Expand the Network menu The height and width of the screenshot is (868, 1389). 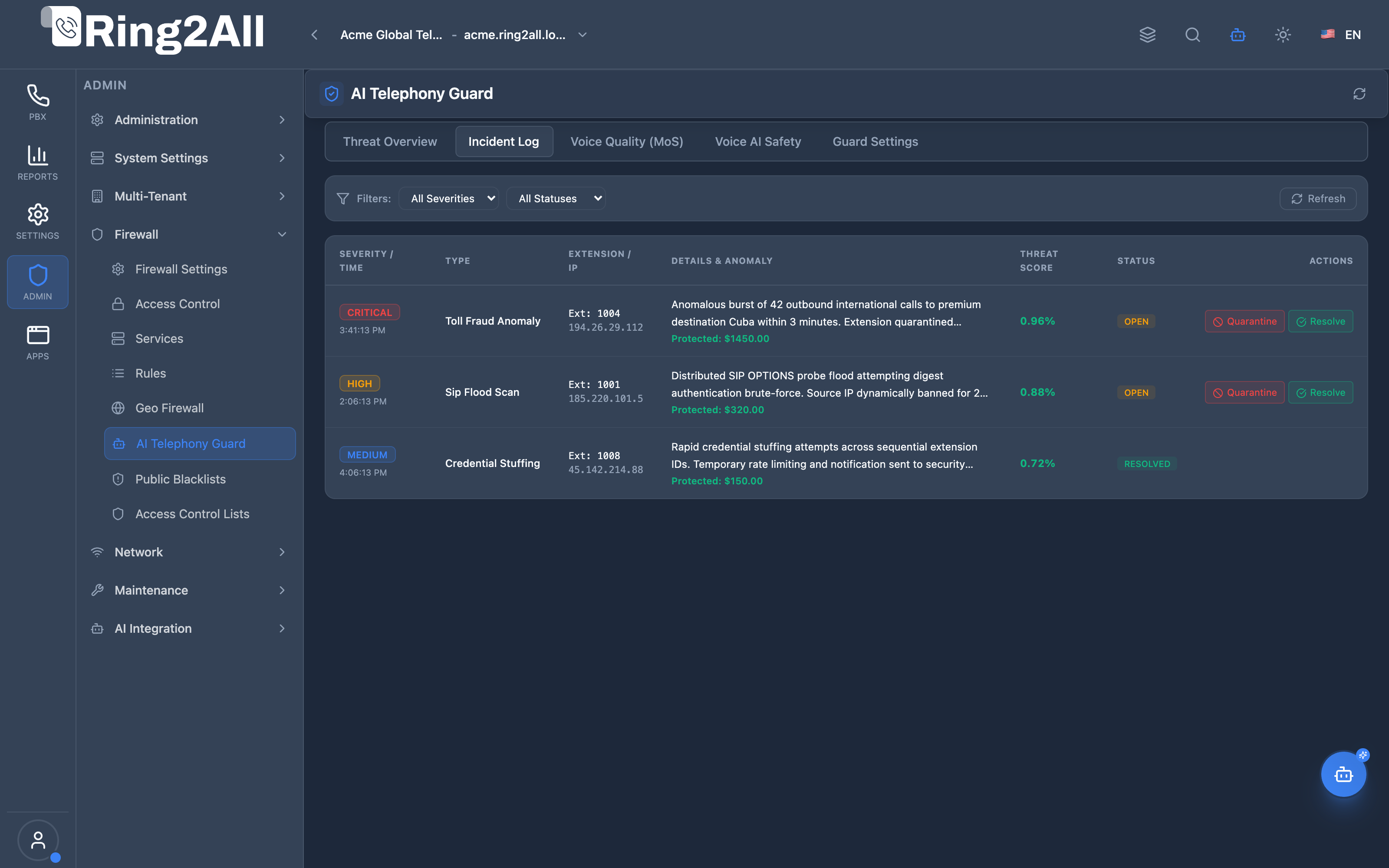[189, 552]
